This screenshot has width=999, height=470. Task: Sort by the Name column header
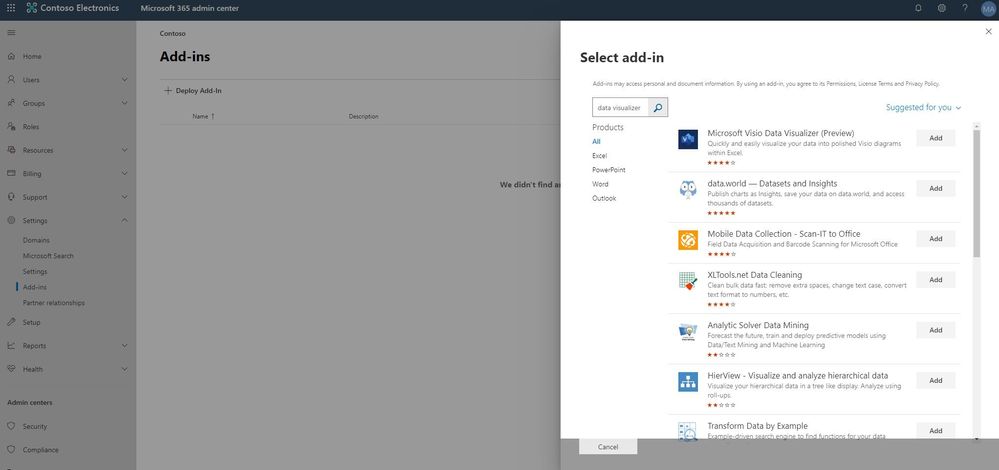point(203,117)
